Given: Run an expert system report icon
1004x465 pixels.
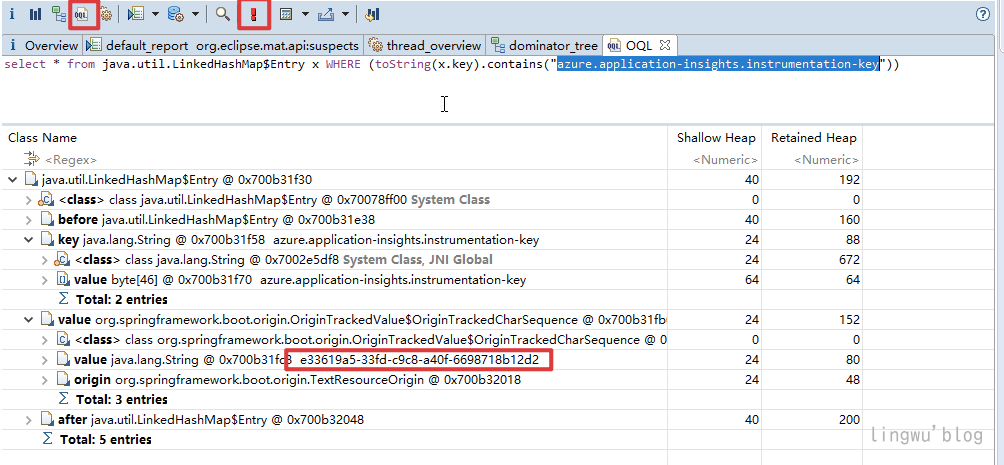Looking at the screenshot, I should [x=135, y=14].
